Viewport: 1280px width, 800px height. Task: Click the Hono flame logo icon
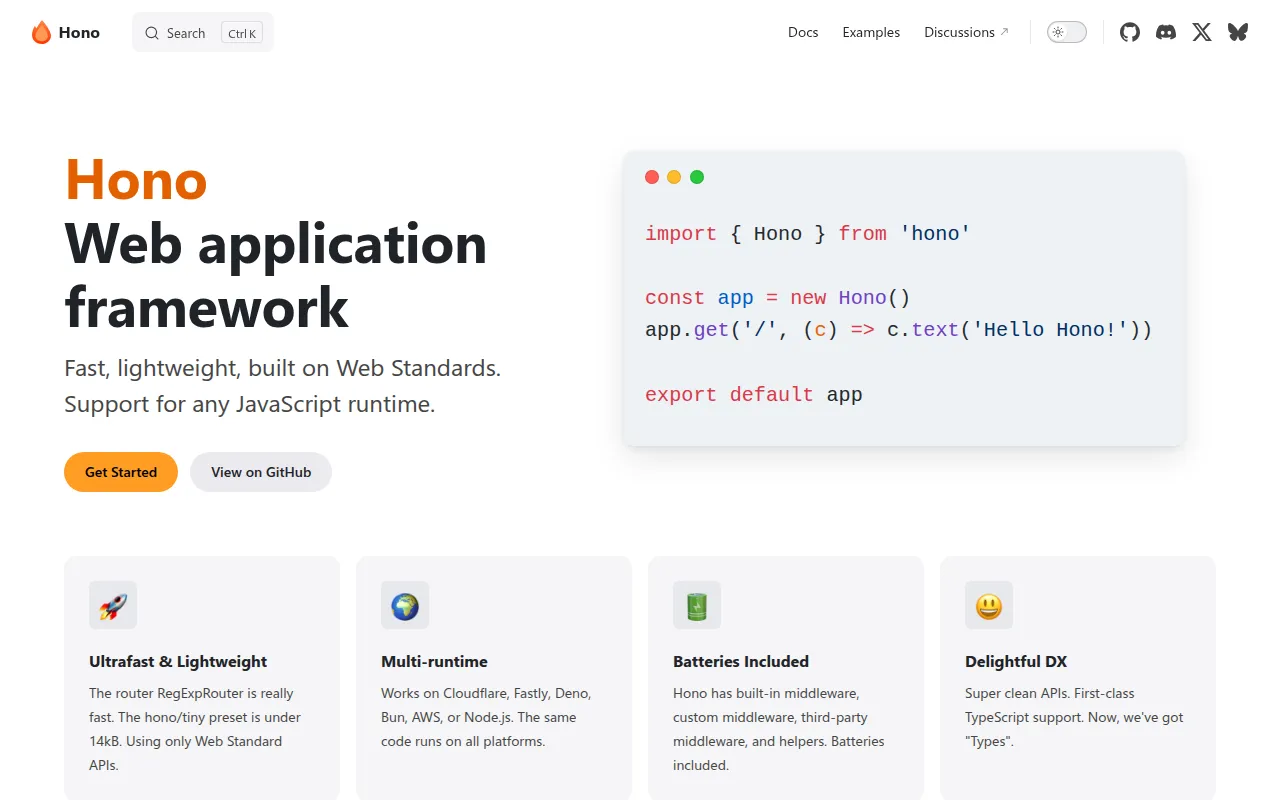click(x=41, y=33)
